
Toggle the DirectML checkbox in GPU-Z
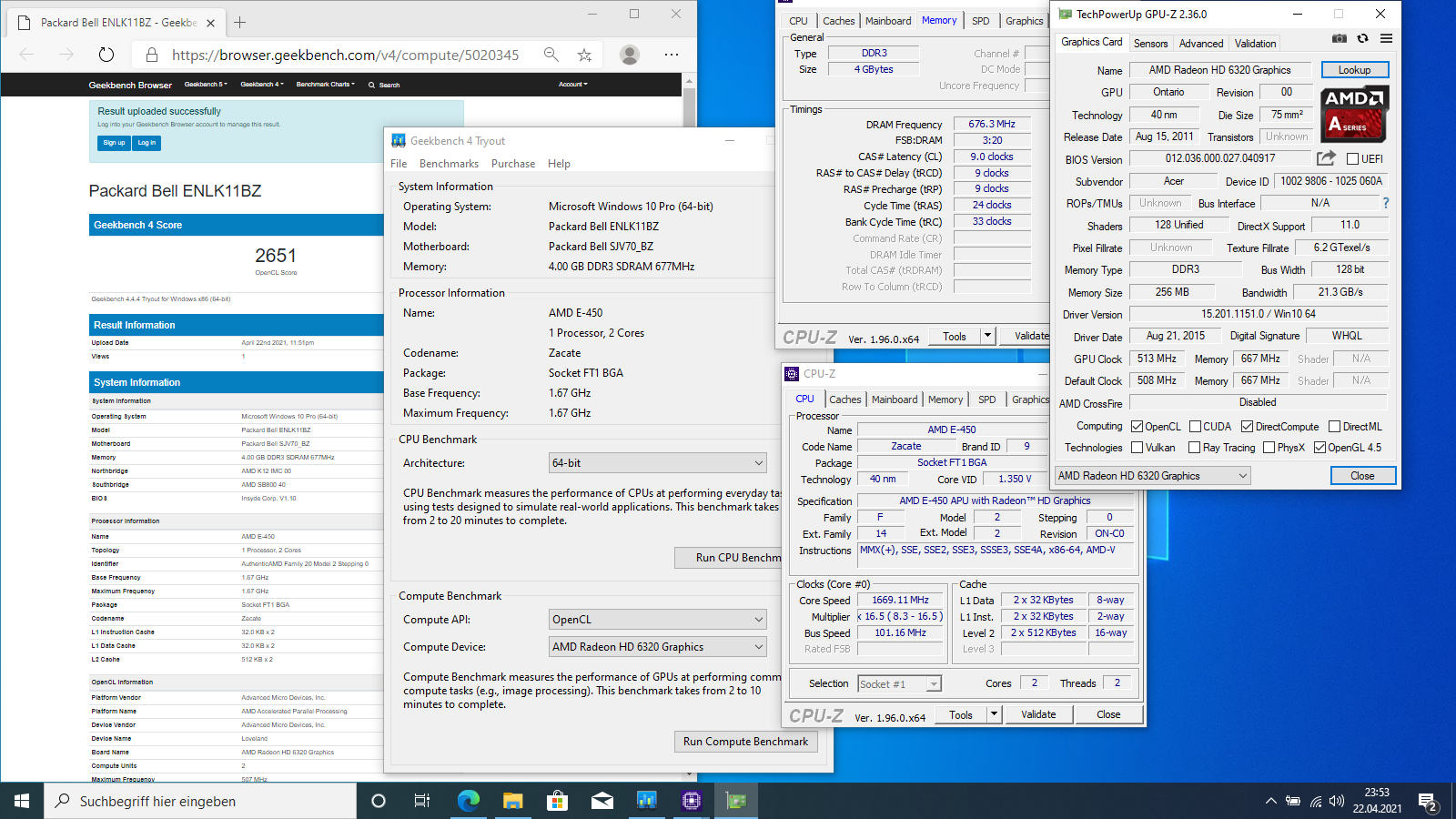click(x=1334, y=426)
